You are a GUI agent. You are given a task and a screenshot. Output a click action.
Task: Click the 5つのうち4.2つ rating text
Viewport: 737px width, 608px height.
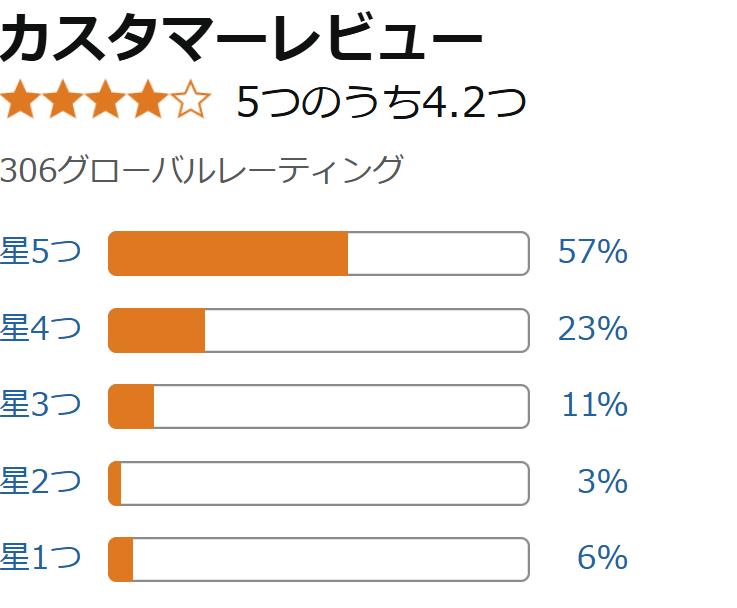click(x=381, y=103)
